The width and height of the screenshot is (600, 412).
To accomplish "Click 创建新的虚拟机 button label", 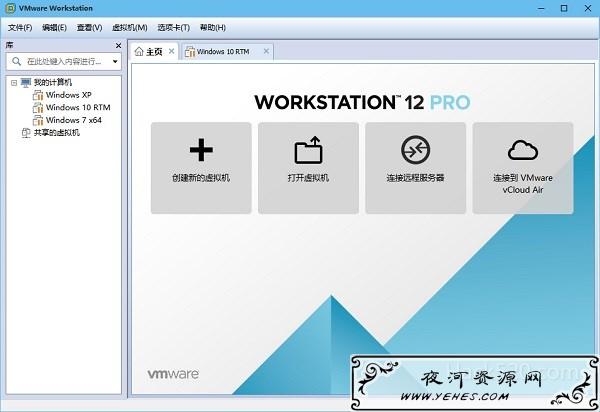I will point(201,178).
